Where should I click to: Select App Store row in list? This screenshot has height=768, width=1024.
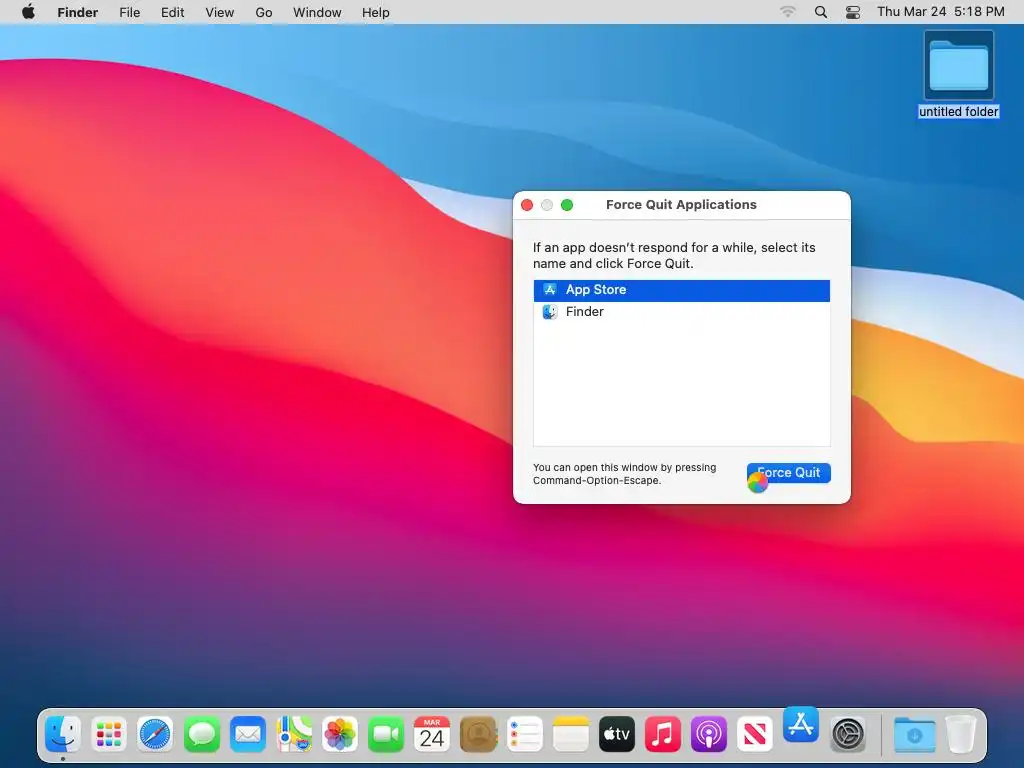(x=682, y=290)
